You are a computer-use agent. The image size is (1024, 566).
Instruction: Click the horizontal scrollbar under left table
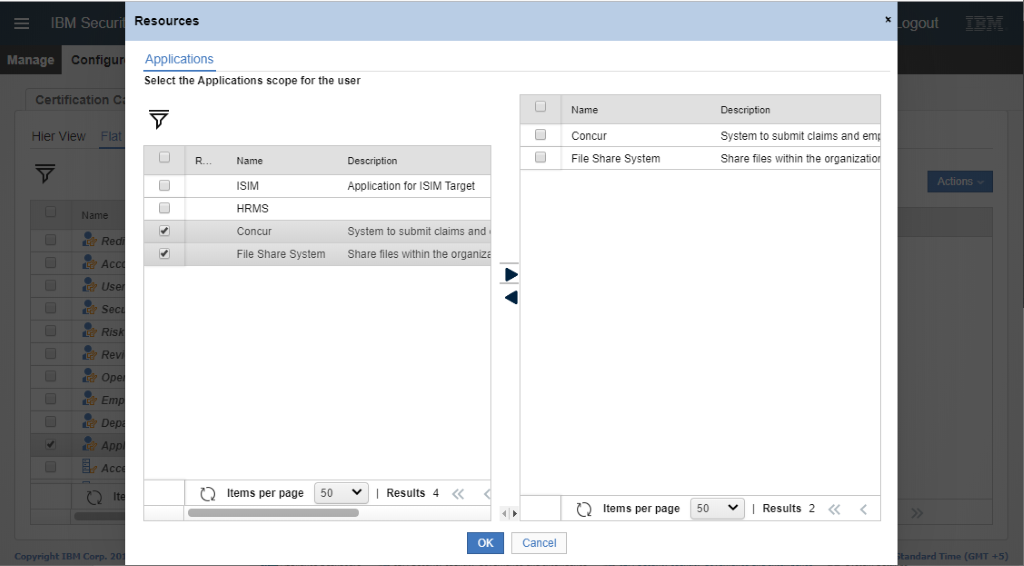pos(273,513)
